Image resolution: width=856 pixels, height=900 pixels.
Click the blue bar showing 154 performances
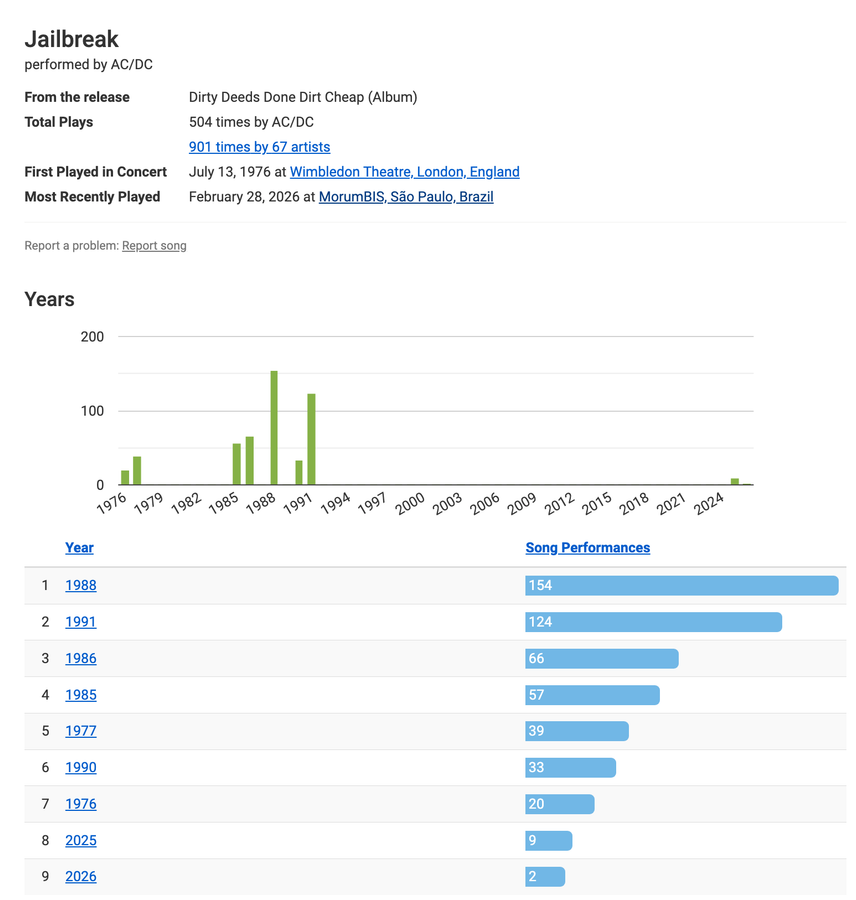coord(681,586)
